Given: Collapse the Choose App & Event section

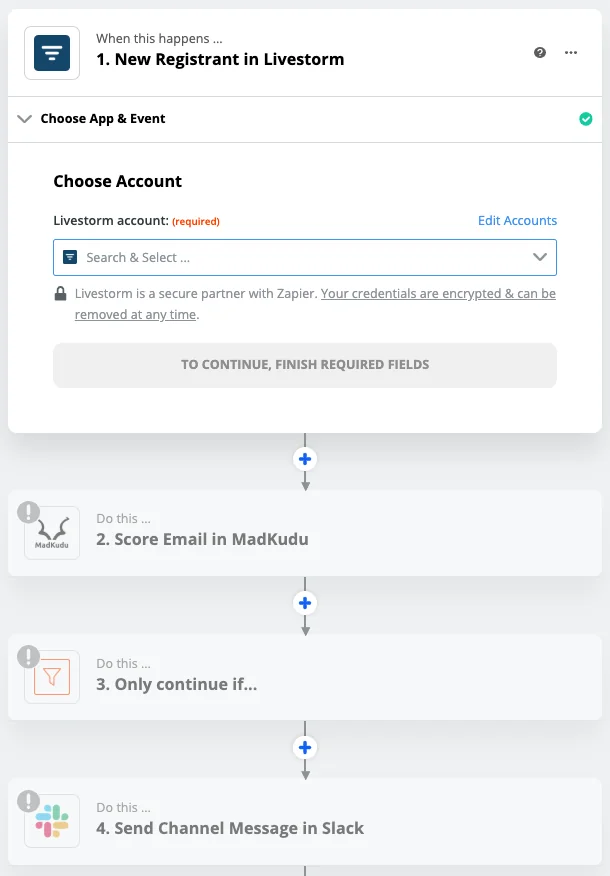Looking at the screenshot, I should click(25, 119).
